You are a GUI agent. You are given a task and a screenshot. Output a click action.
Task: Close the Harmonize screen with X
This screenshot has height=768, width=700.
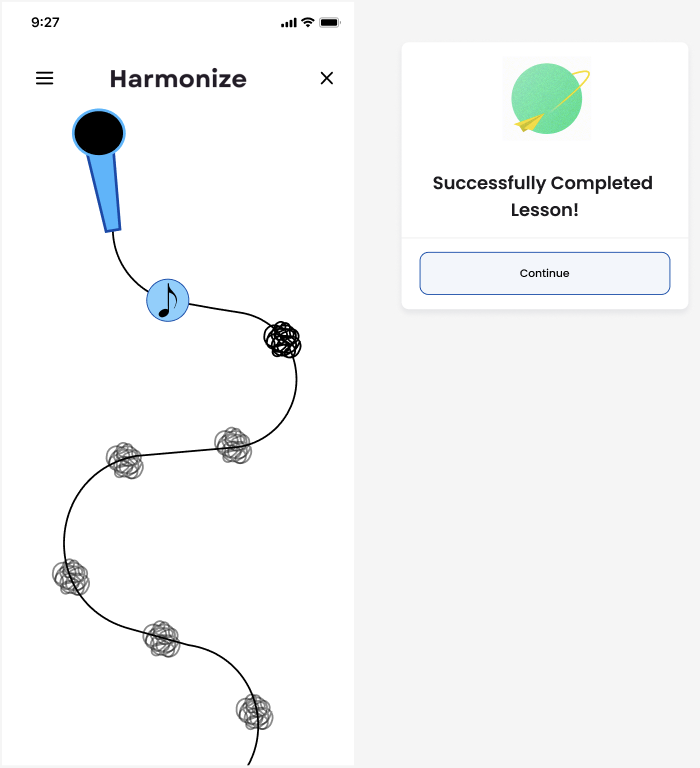pyautogui.click(x=327, y=78)
